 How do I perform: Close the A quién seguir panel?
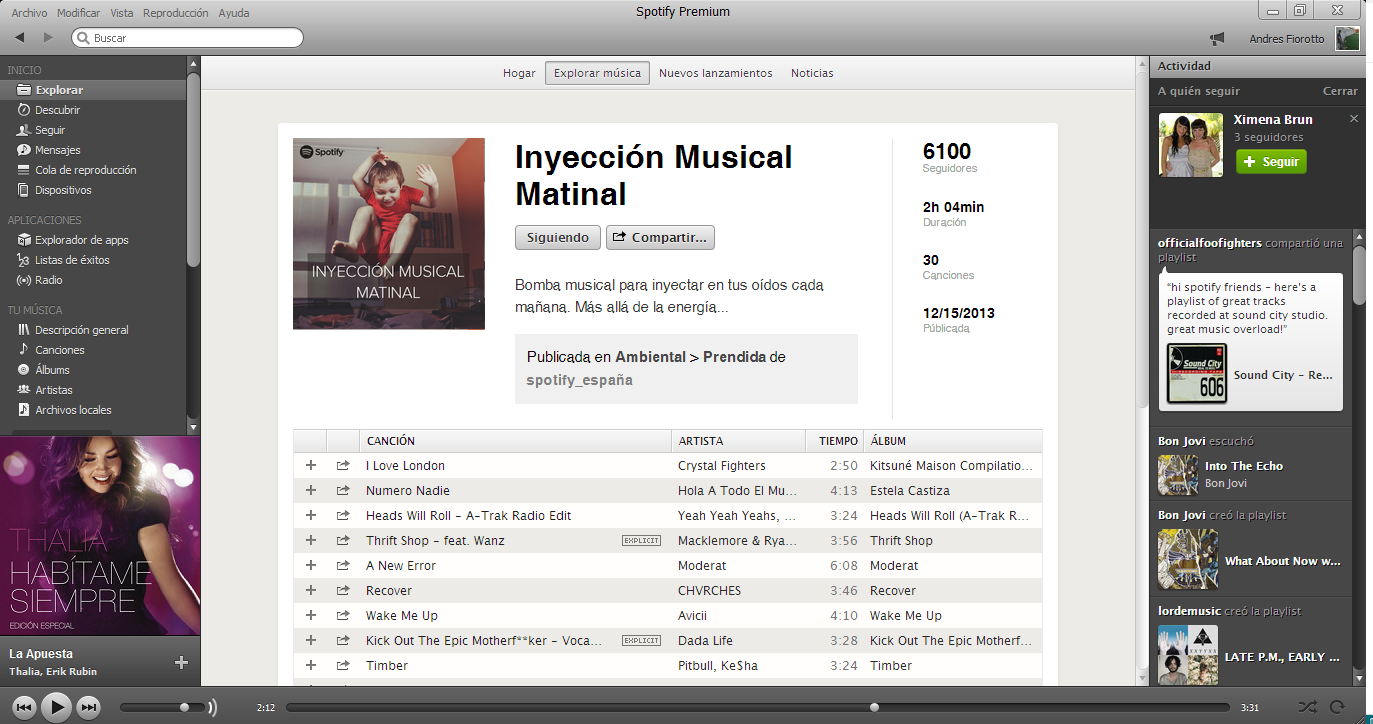[1340, 91]
